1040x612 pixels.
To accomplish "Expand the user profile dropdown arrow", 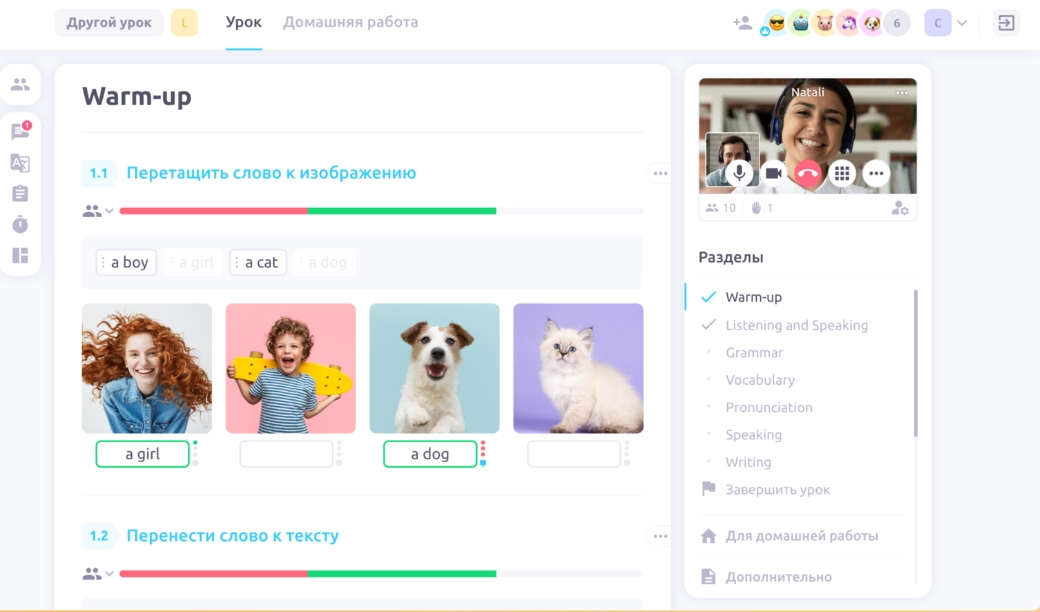I will coord(962,23).
